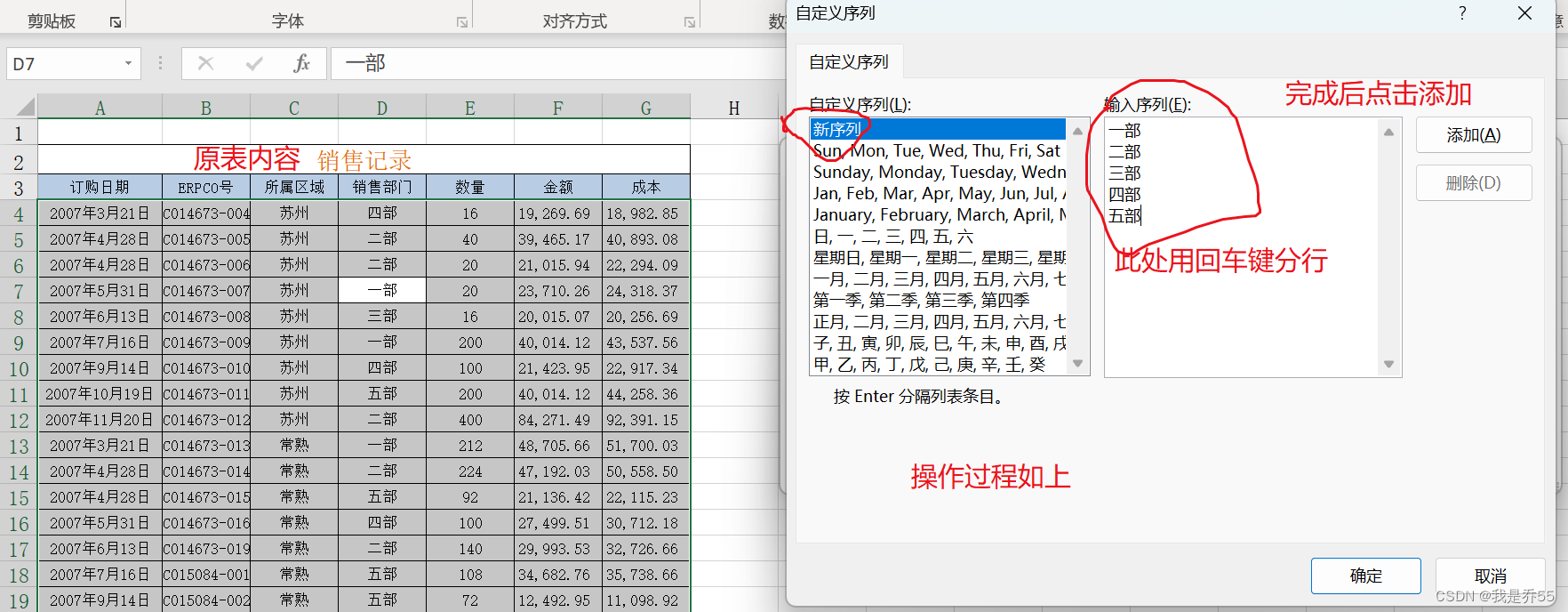Click the 销售部门 header cell
This screenshot has width=1568, height=612.
pos(382,187)
